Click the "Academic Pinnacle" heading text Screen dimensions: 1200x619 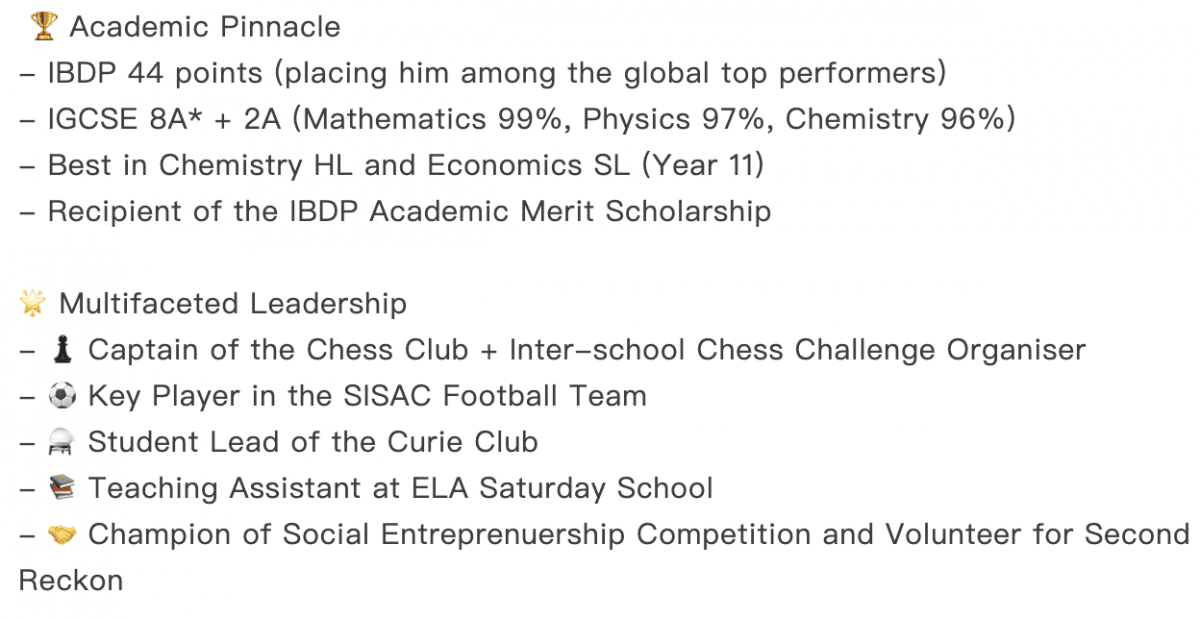tap(205, 27)
